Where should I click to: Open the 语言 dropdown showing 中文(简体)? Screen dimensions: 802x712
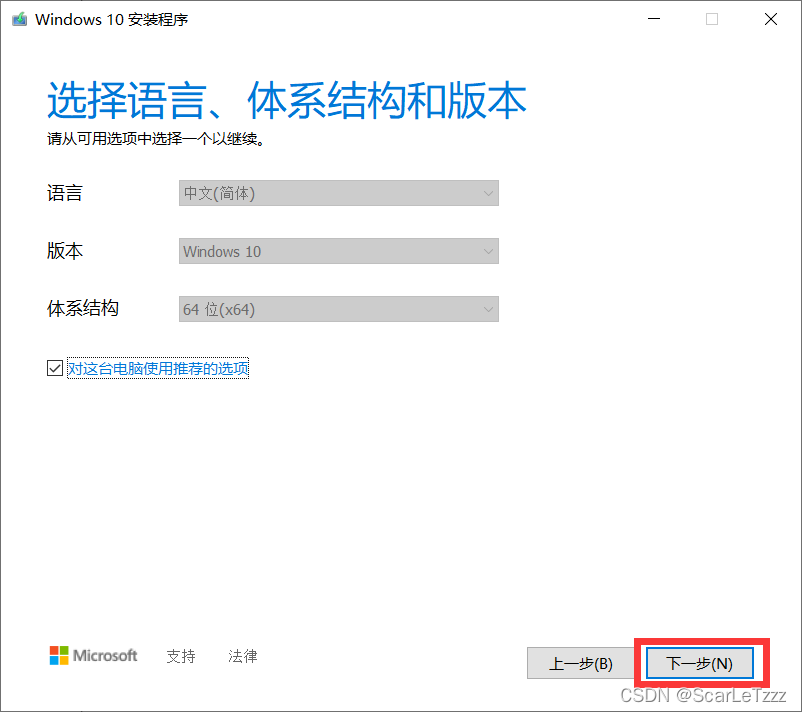pyautogui.click(x=339, y=193)
